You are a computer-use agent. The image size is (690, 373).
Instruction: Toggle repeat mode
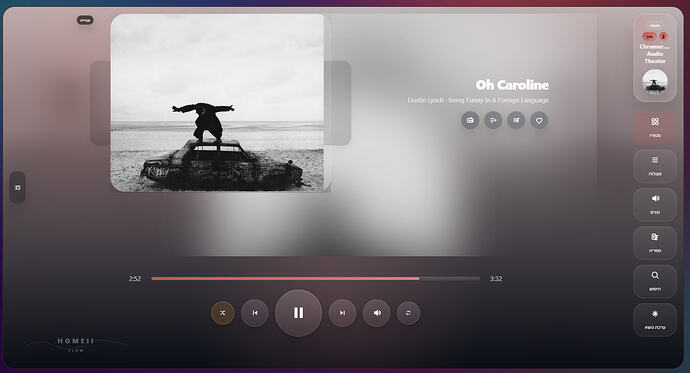click(408, 313)
